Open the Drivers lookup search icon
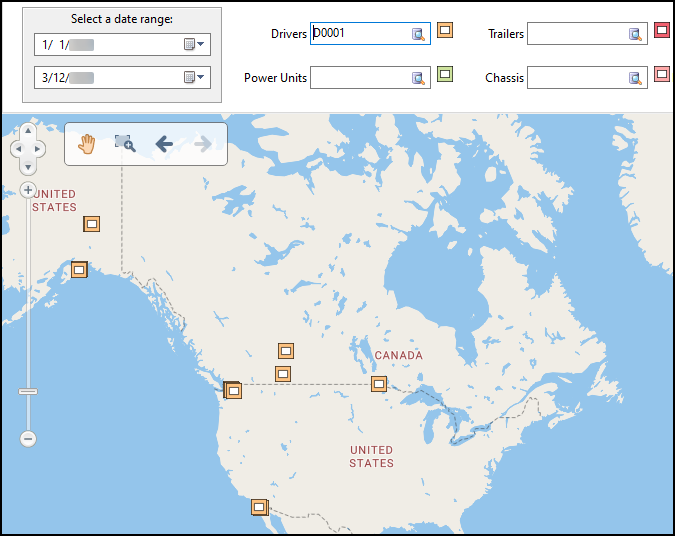The height and width of the screenshot is (536, 675). click(419, 35)
